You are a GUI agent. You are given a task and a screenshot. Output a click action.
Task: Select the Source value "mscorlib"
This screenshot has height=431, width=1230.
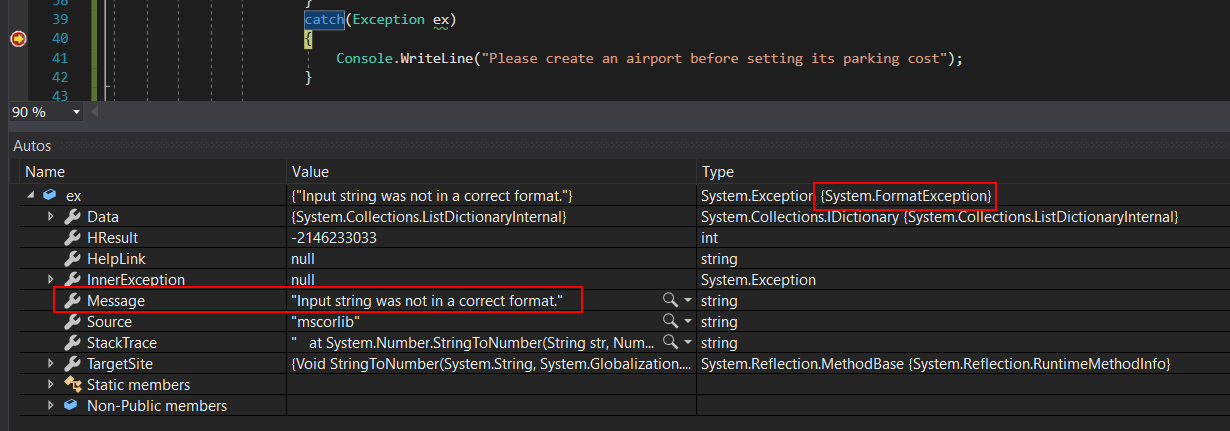coord(325,322)
